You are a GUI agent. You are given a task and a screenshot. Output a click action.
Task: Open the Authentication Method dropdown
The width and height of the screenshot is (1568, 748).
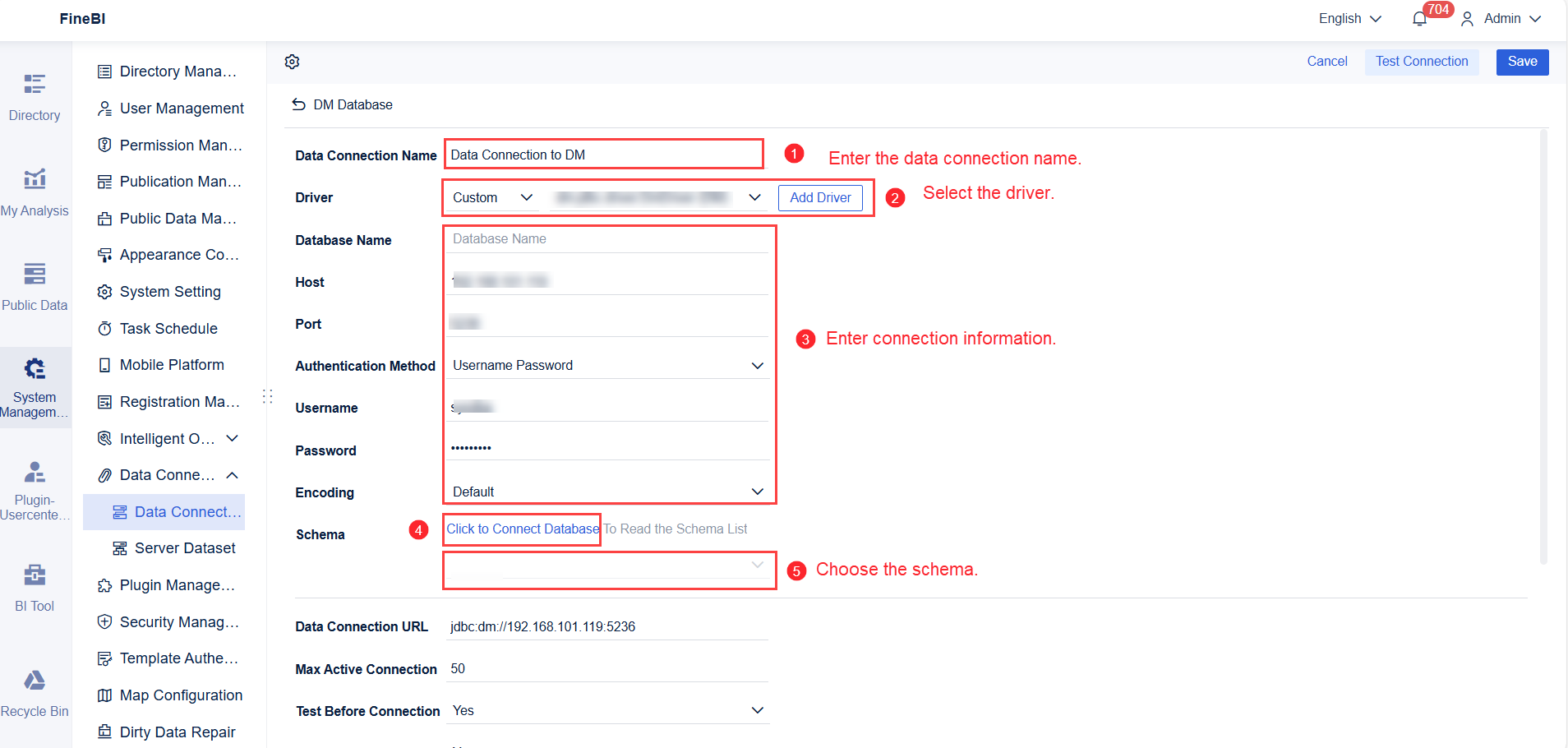[x=608, y=366]
